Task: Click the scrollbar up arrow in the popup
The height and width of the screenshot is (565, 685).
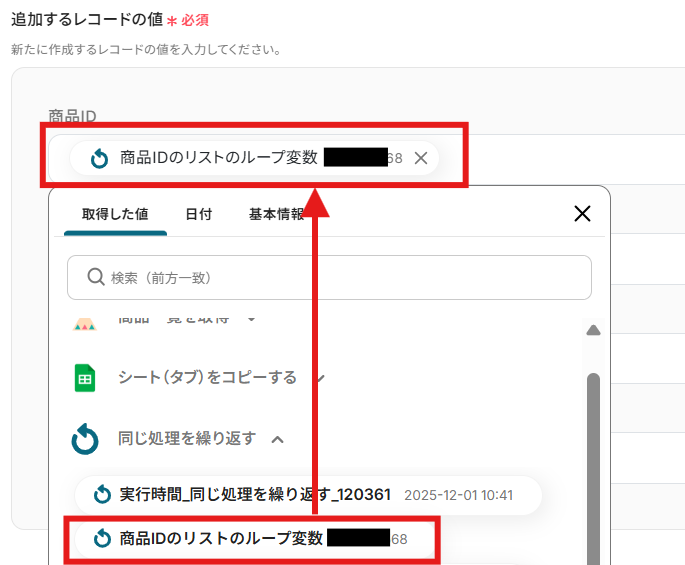Action: 593,330
